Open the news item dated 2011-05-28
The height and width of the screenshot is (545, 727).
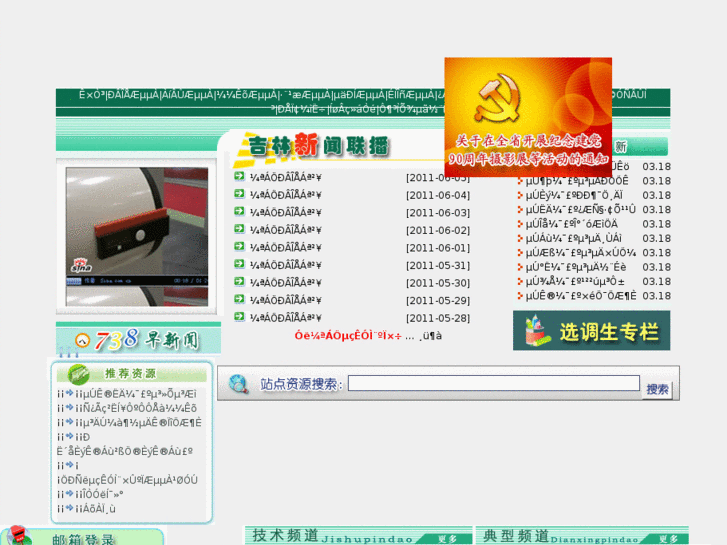pyautogui.click(x=286, y=318)
